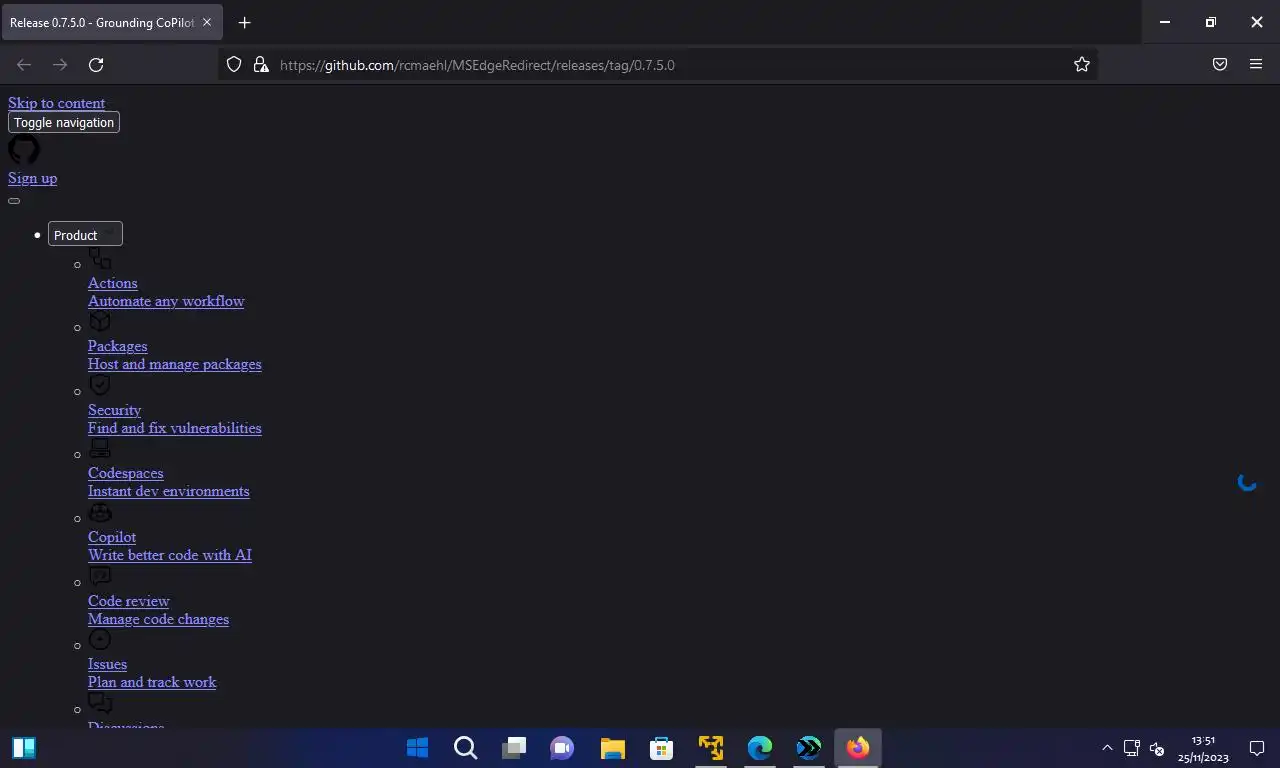
Task: Open the Copilot link
Action: (112, 537)
